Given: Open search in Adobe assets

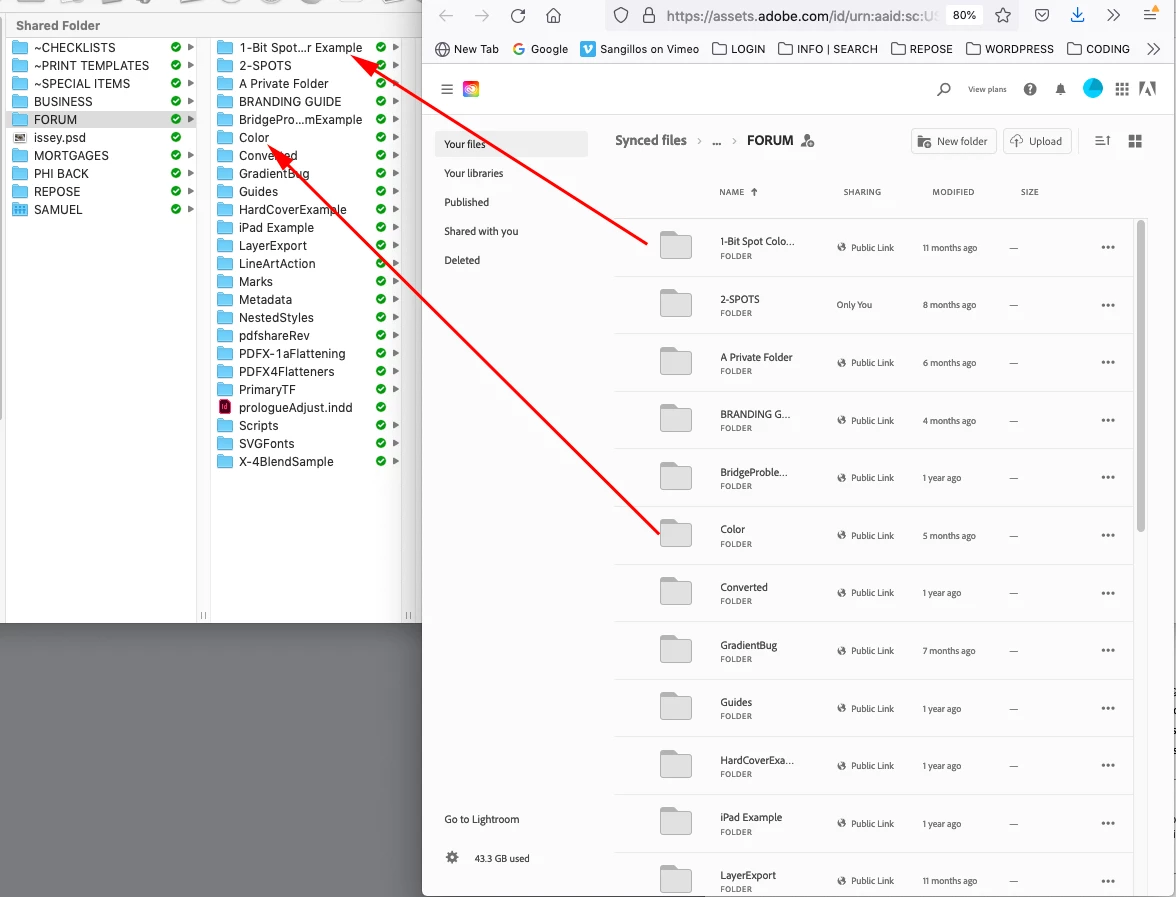Looking at the screenshot, I should (944, 89).
